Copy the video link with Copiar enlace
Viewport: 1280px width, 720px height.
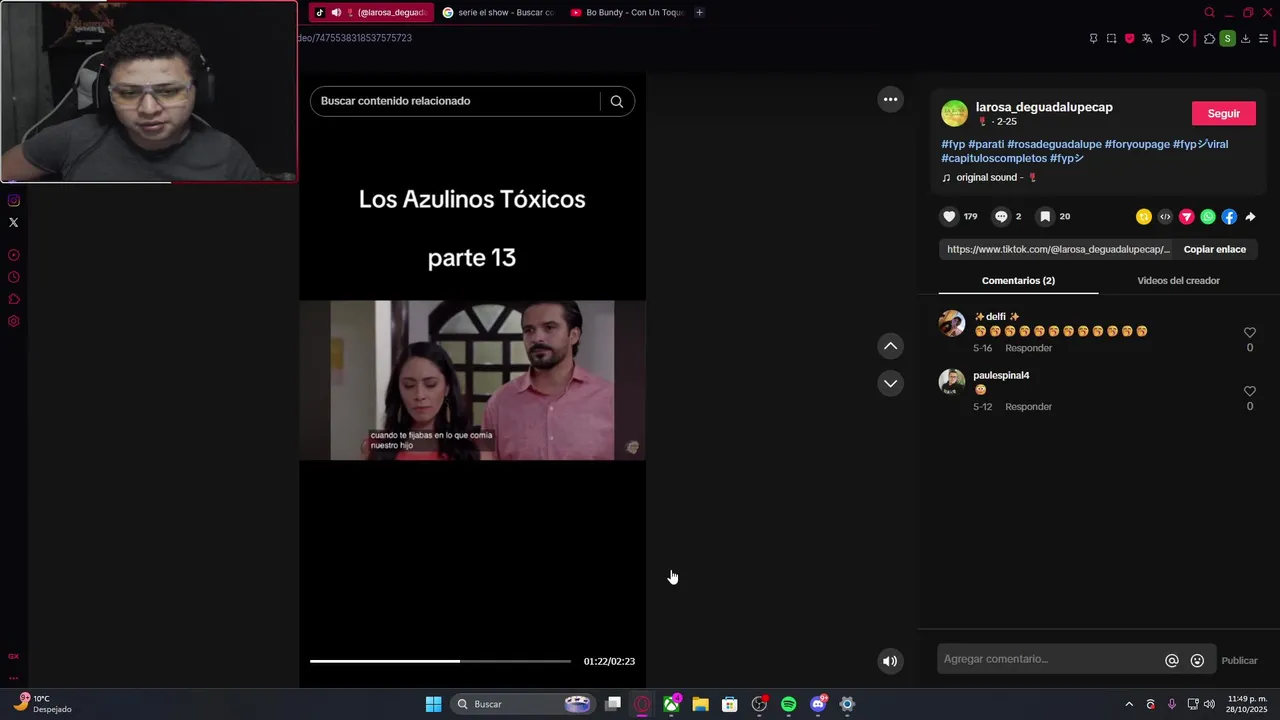pos(1214,249)
